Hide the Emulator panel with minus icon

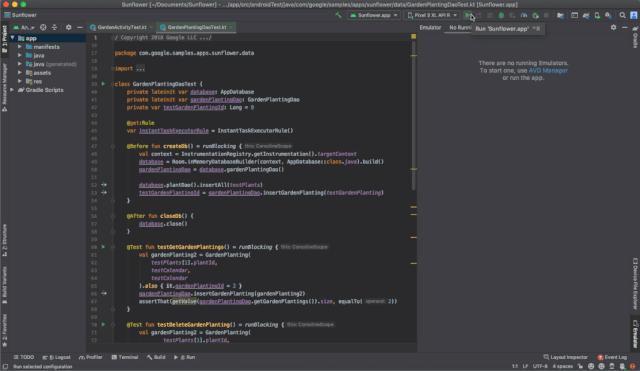pyautogui.click(x=625, y=27)
